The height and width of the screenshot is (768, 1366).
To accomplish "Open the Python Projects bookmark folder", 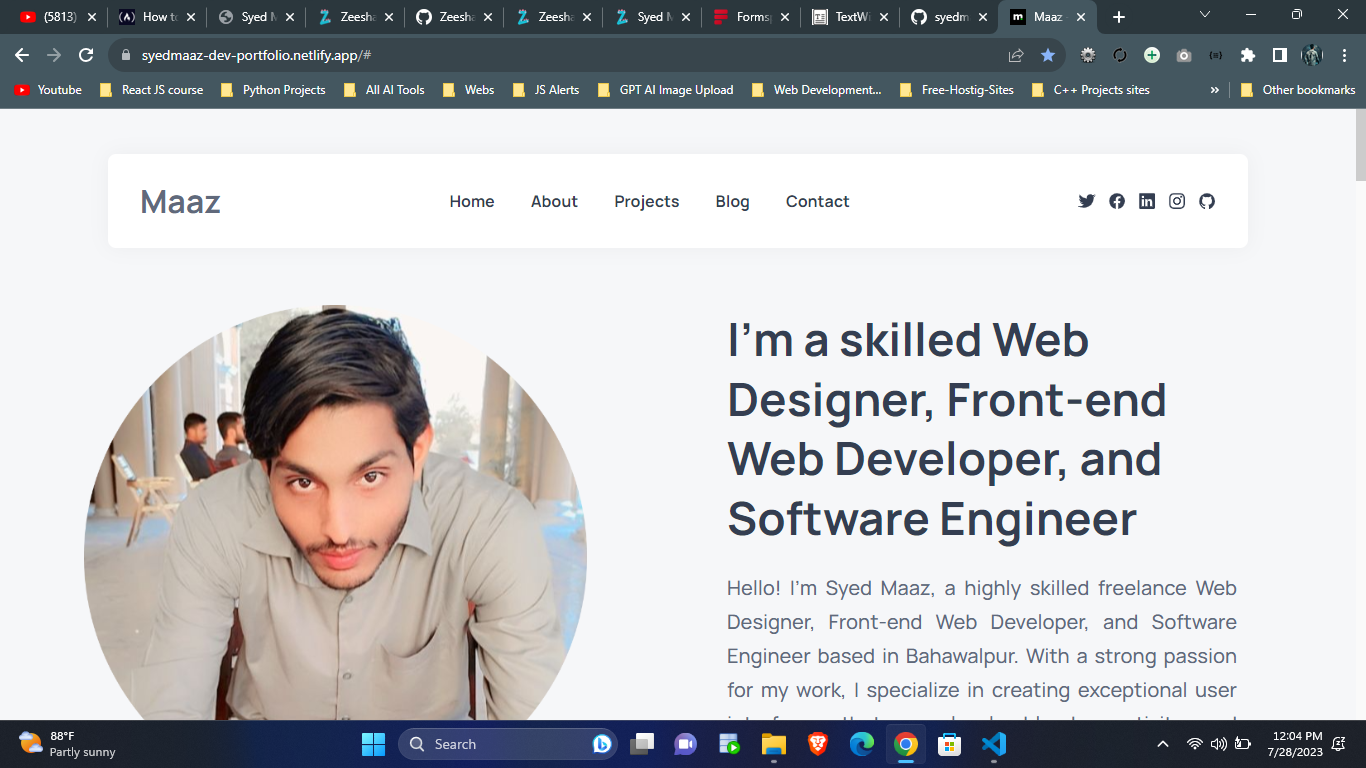I will [273, 90].
